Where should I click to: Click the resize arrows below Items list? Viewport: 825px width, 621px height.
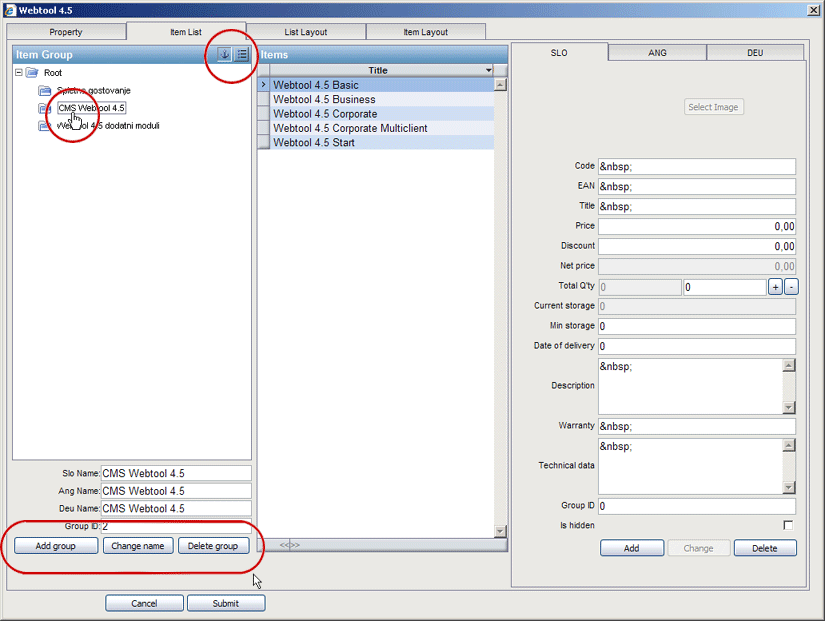coord(289,545)
